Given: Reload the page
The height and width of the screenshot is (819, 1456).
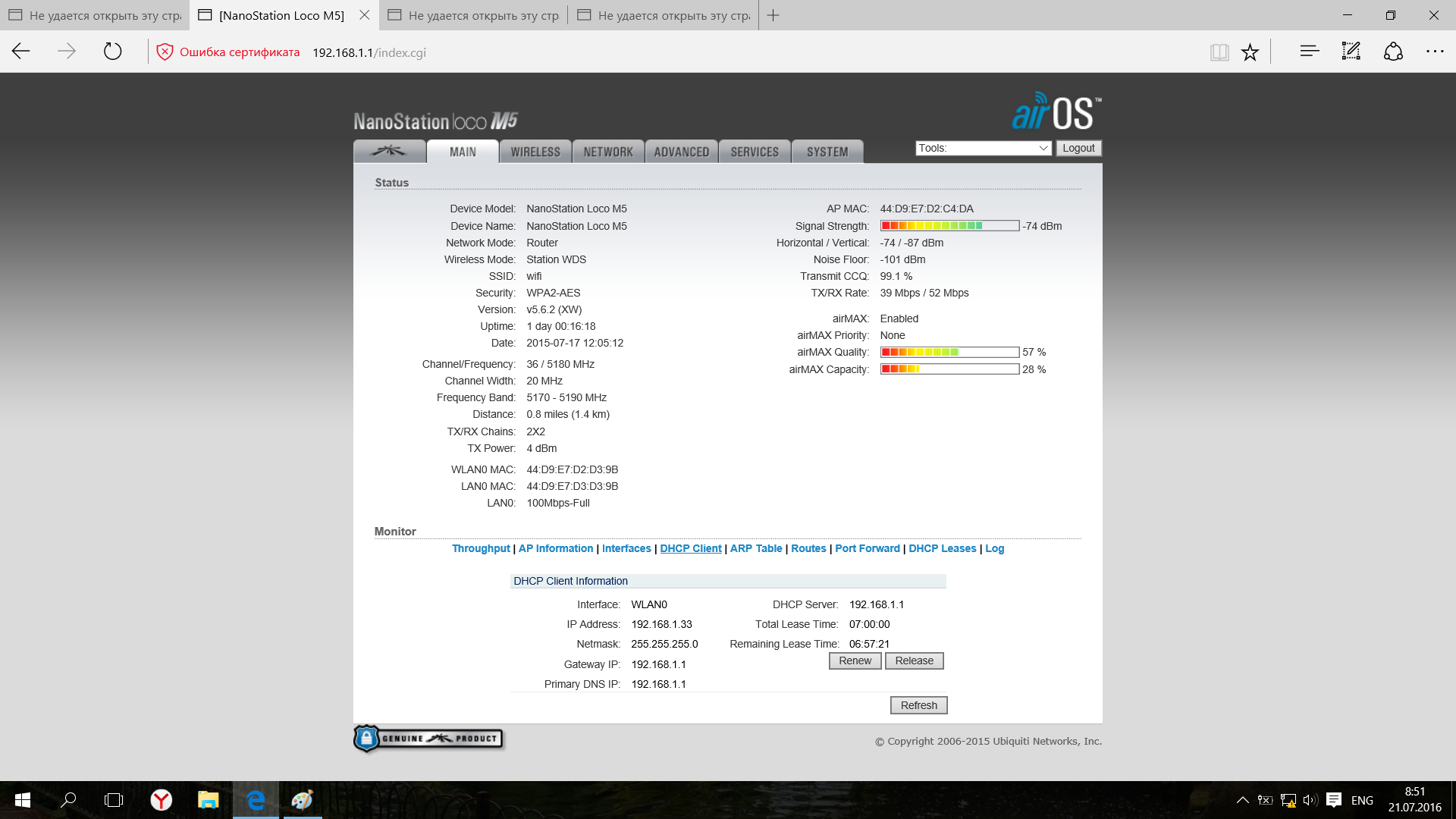Looking at the screenshot, I should coord(112,52).
